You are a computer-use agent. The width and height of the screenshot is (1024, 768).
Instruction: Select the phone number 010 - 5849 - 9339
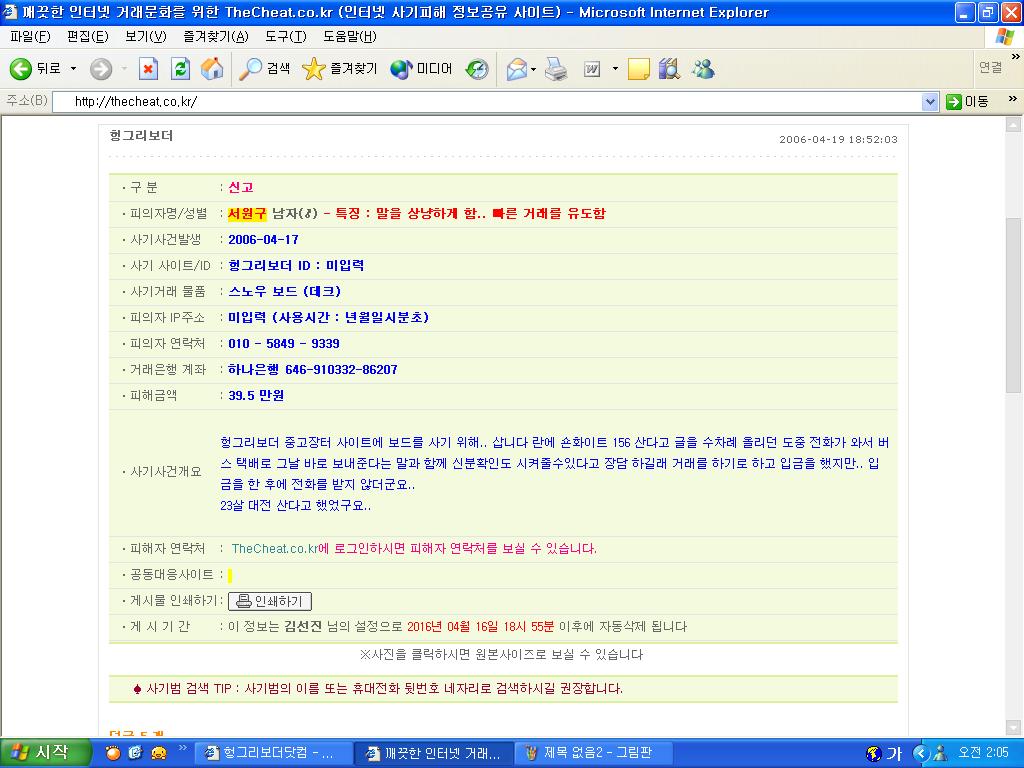tap(283, 344)
